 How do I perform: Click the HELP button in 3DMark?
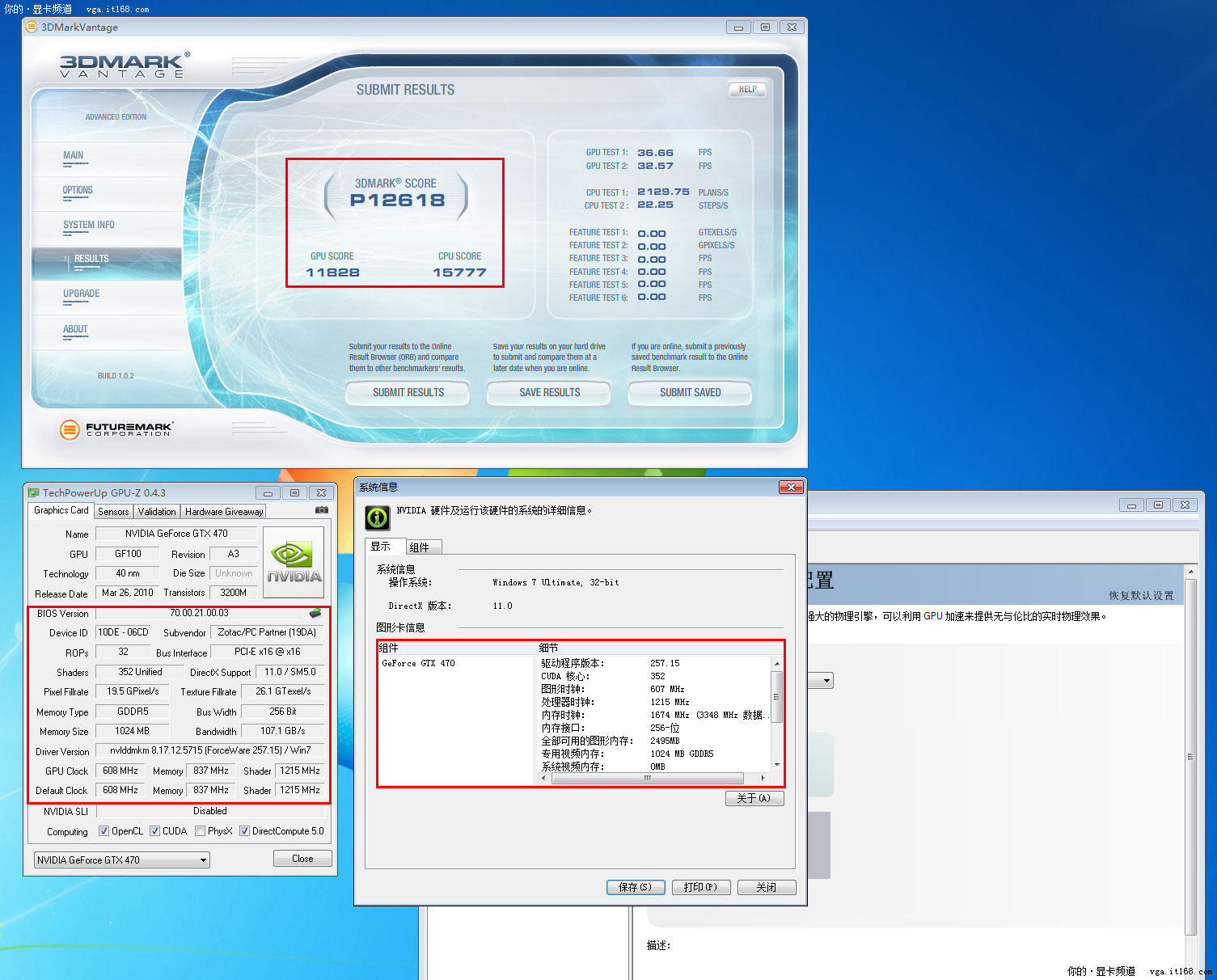747,90
